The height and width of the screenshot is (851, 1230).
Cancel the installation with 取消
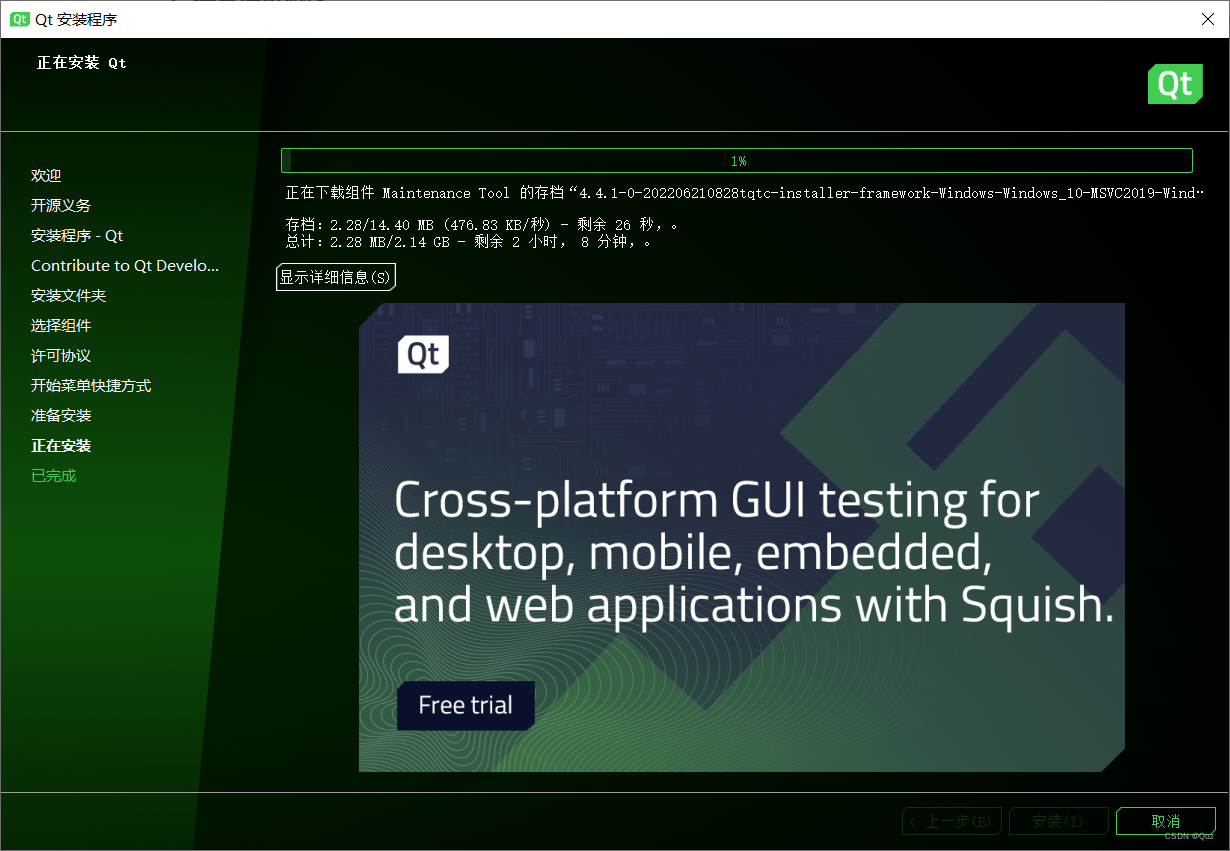1166,821
